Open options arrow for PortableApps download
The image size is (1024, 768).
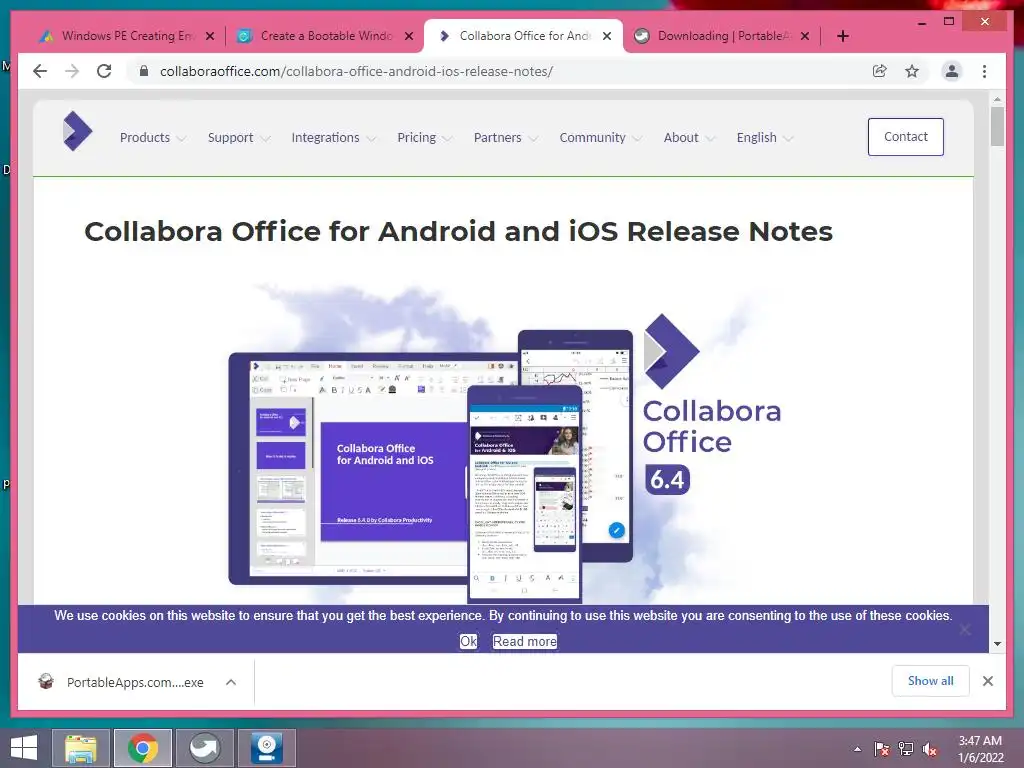pyautogui.click(x=231, y=682)
